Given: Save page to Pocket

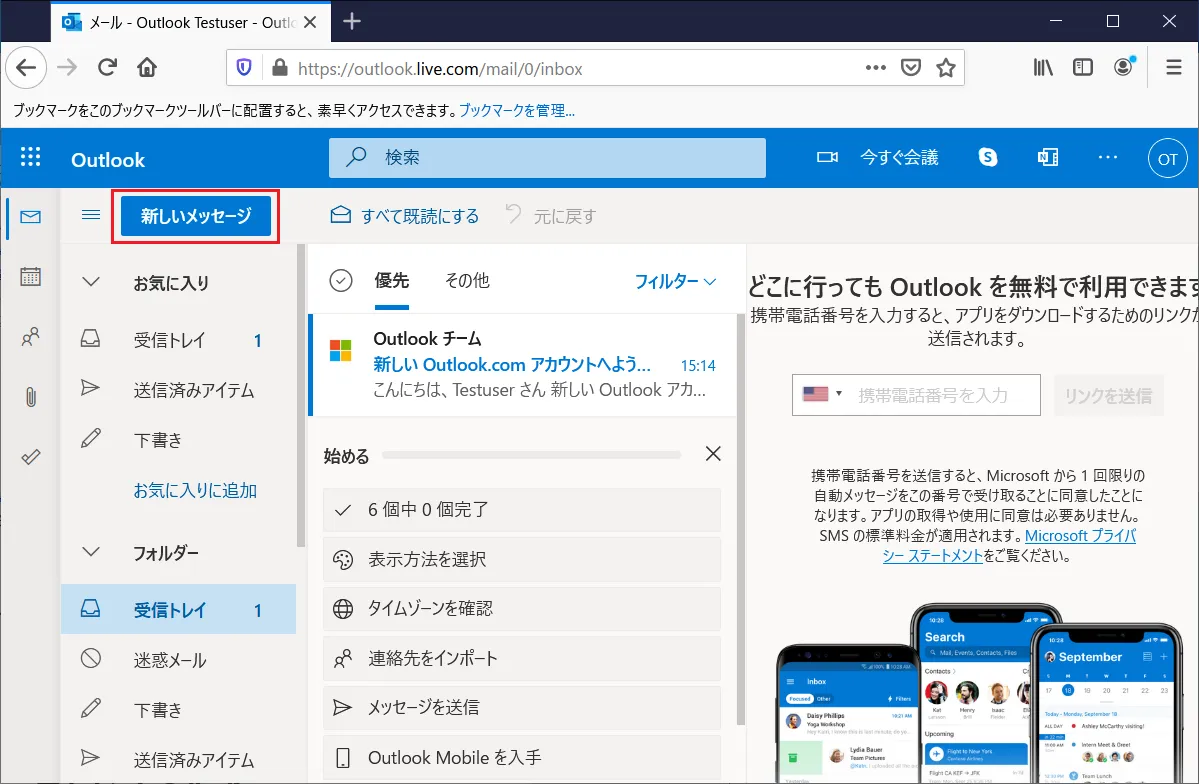Looking at the screenshot, I should tap(911, 68).
